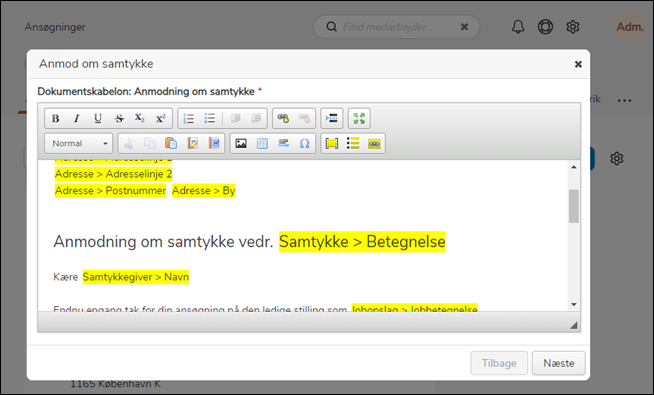This screenshot has width=654, height=395.
Task: Paste from Word icon
Action: 214,144
